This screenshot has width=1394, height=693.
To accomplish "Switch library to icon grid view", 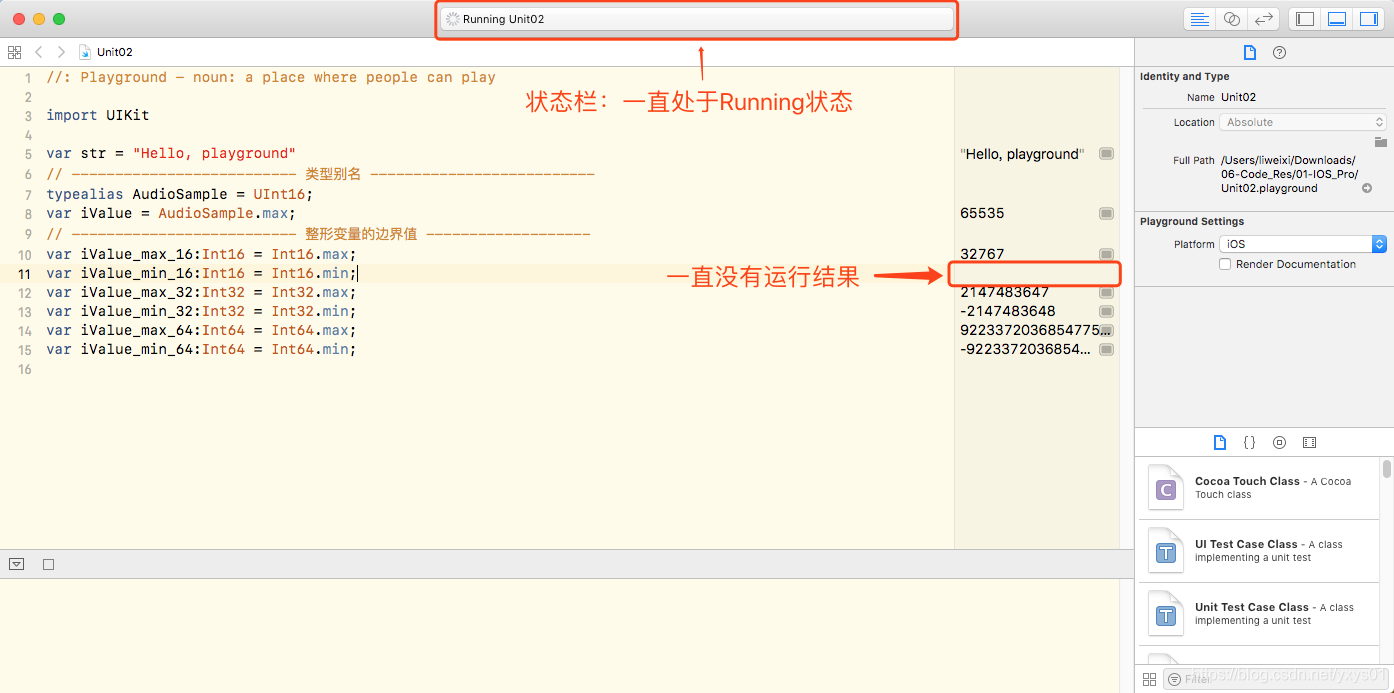I will (1149, 679).
